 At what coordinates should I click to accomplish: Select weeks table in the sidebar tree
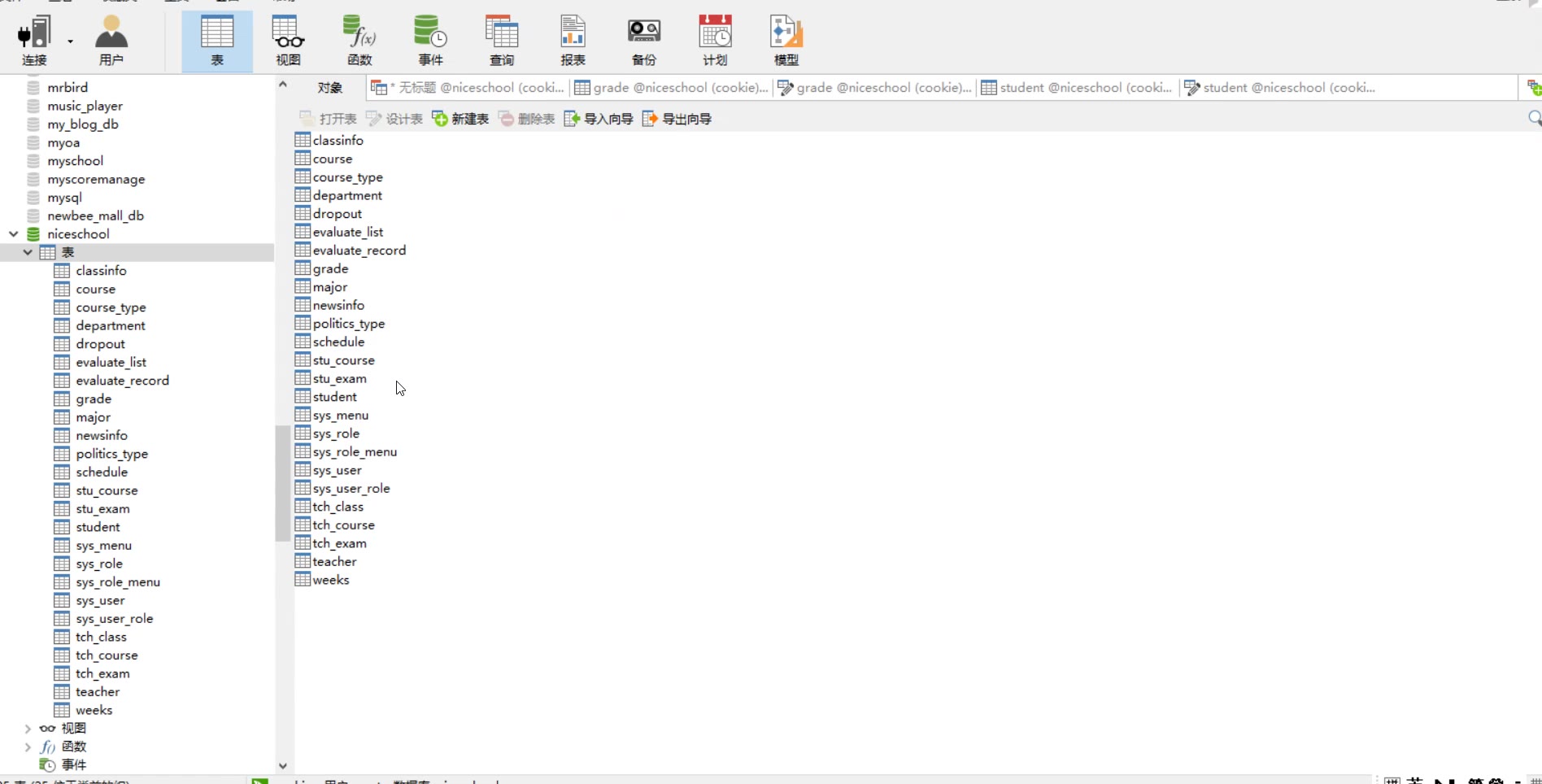94,710
